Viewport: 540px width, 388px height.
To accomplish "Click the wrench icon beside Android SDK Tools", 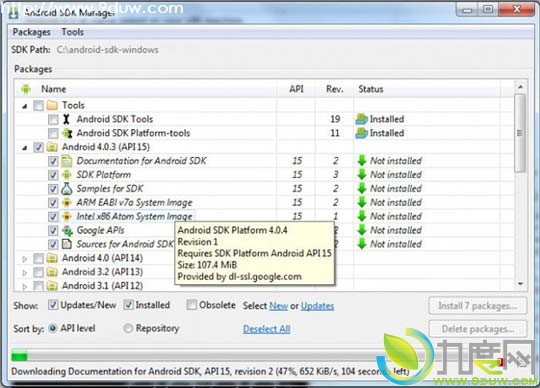I will click(x=66, y=119).
